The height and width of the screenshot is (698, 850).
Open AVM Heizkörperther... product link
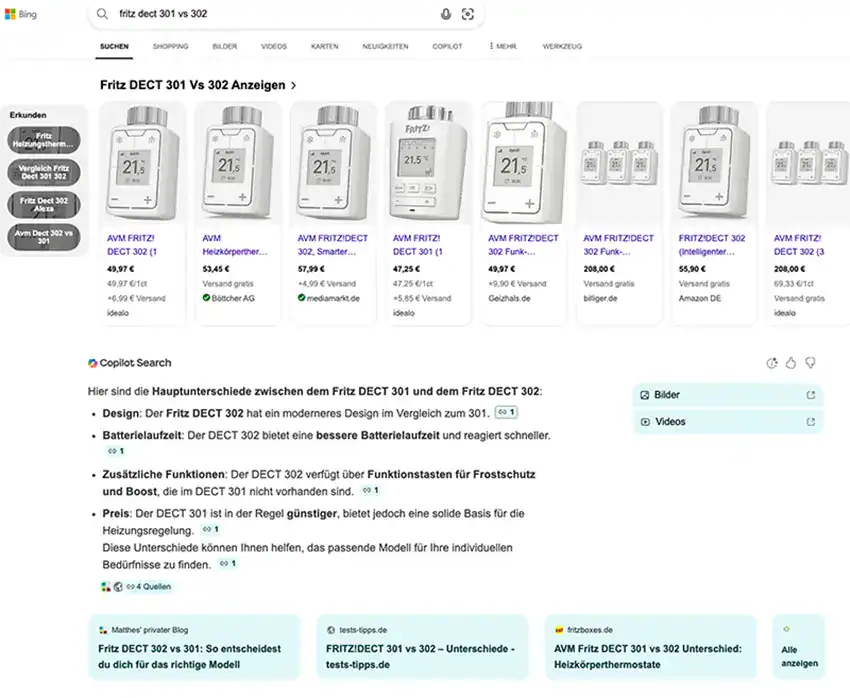point(235,245)
